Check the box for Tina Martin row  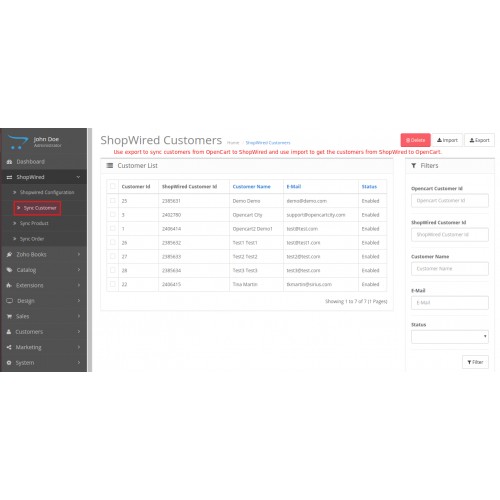coord(113,284)
